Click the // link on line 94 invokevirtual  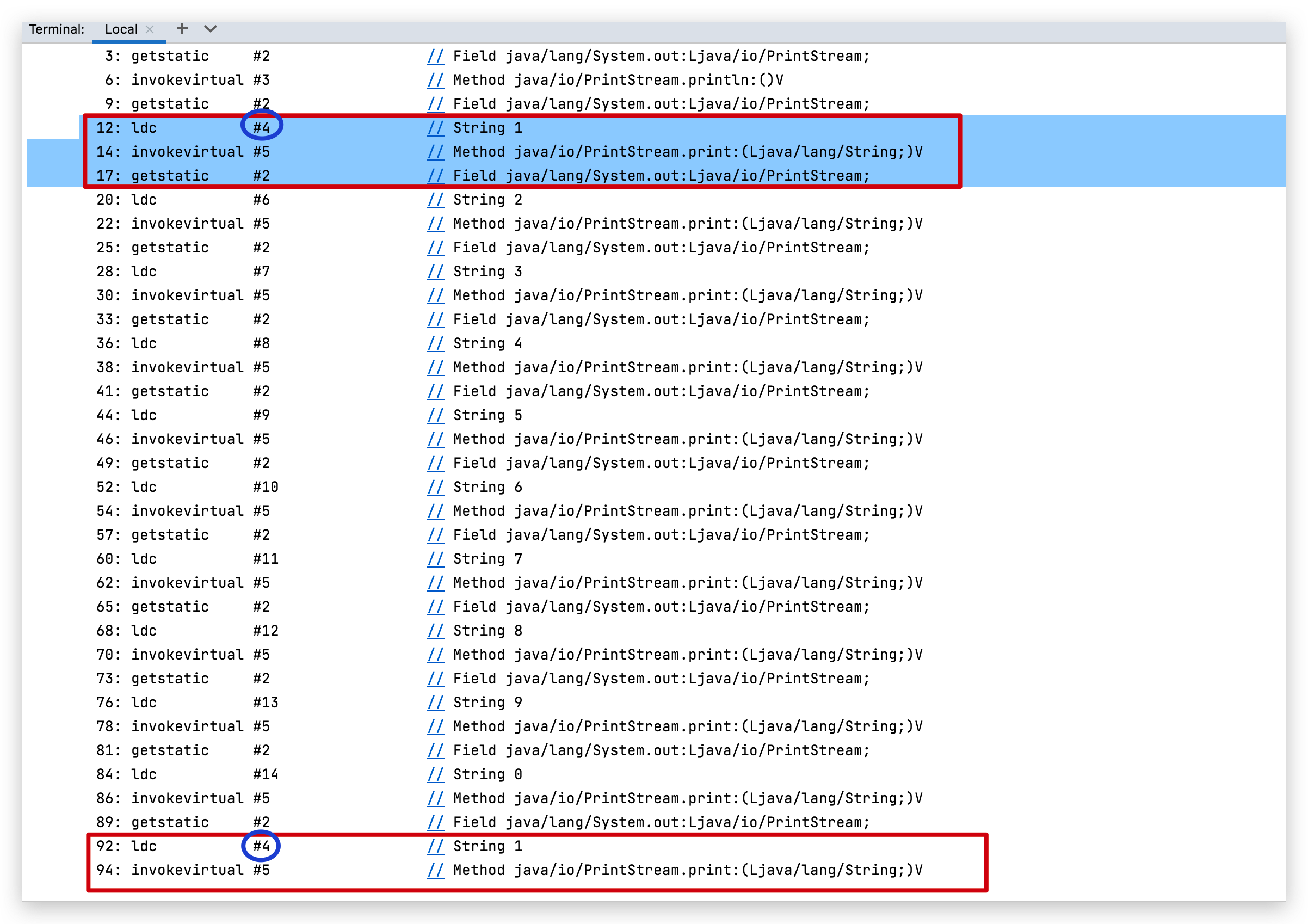435,870
